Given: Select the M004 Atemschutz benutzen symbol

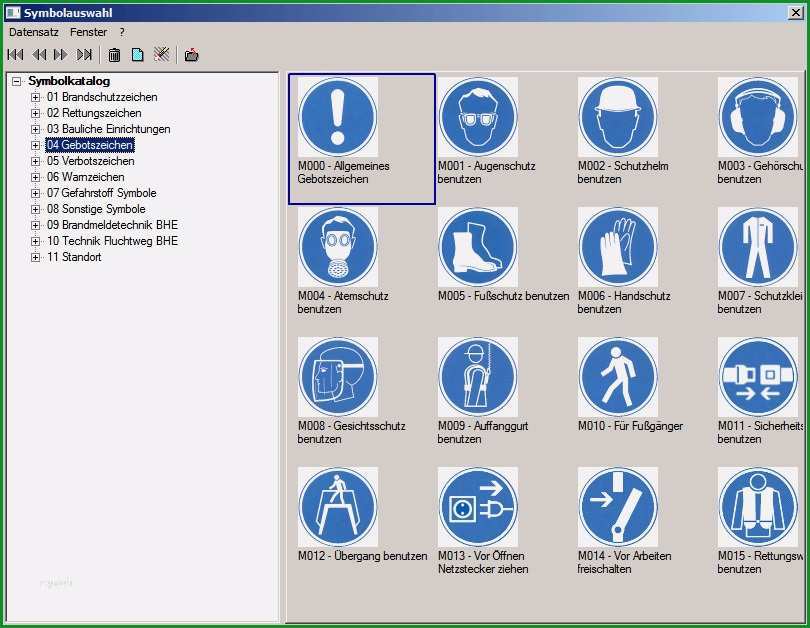Looking at the screenshot, I should click(x=338, y=247).
